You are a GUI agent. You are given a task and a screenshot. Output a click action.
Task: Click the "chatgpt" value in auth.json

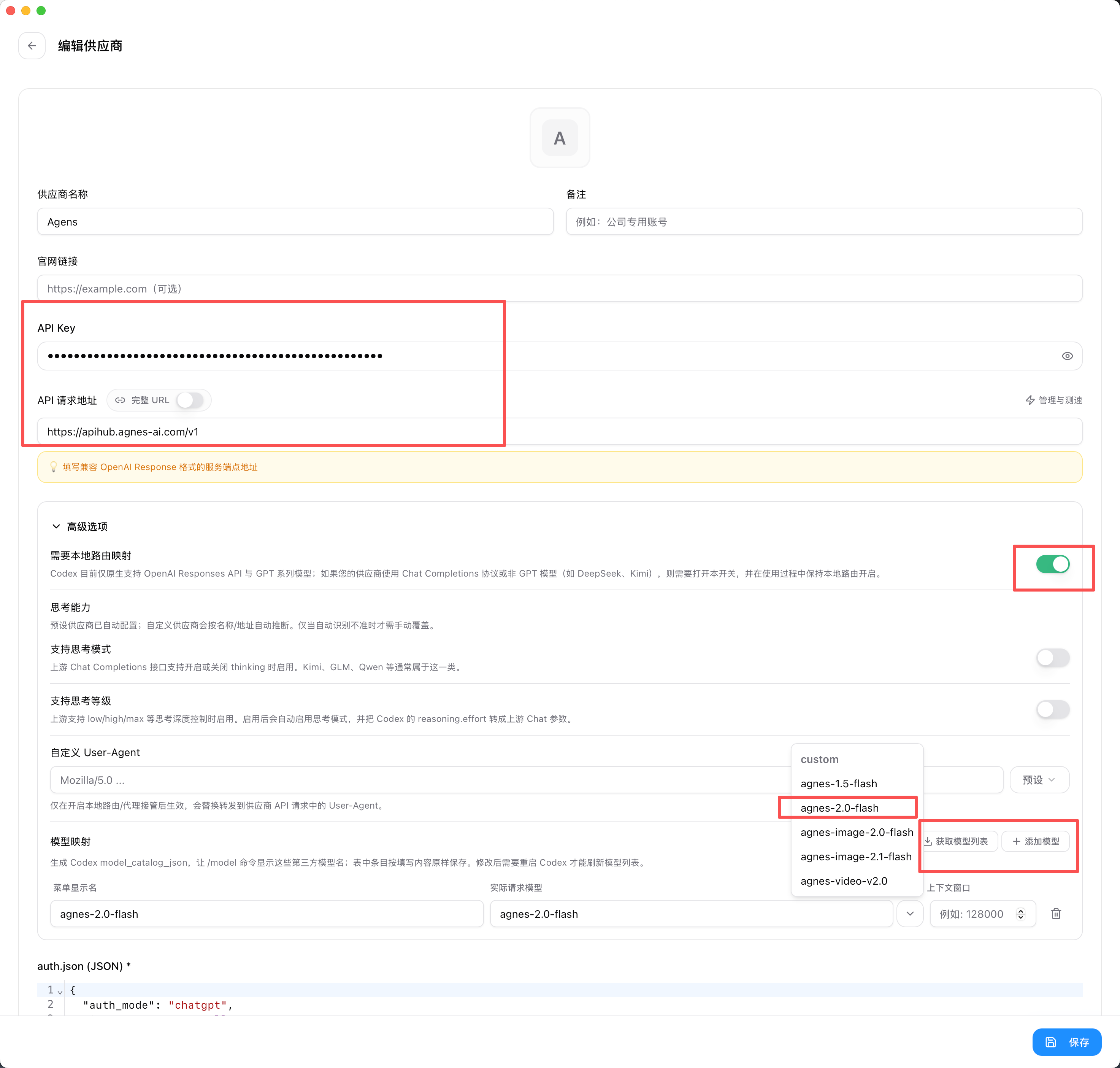197,1005
